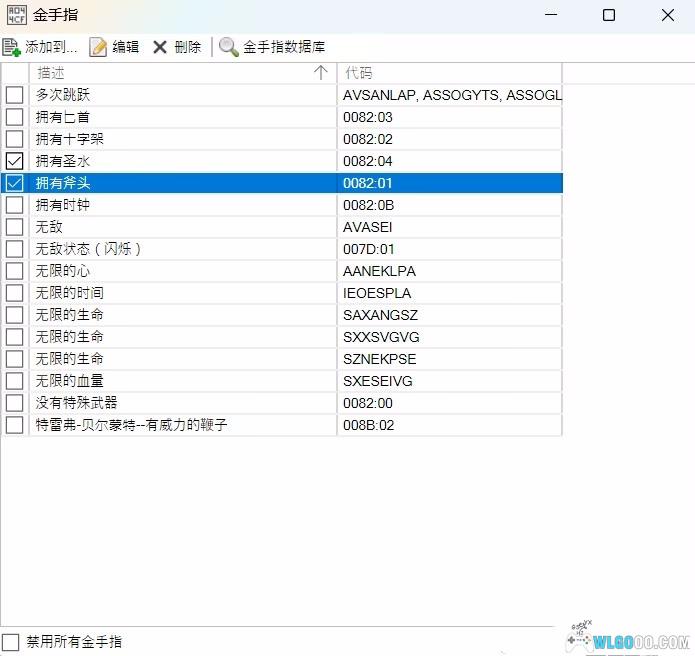Maximize the 金手指 window
This screenshot has width=695, height=656.
609,15
